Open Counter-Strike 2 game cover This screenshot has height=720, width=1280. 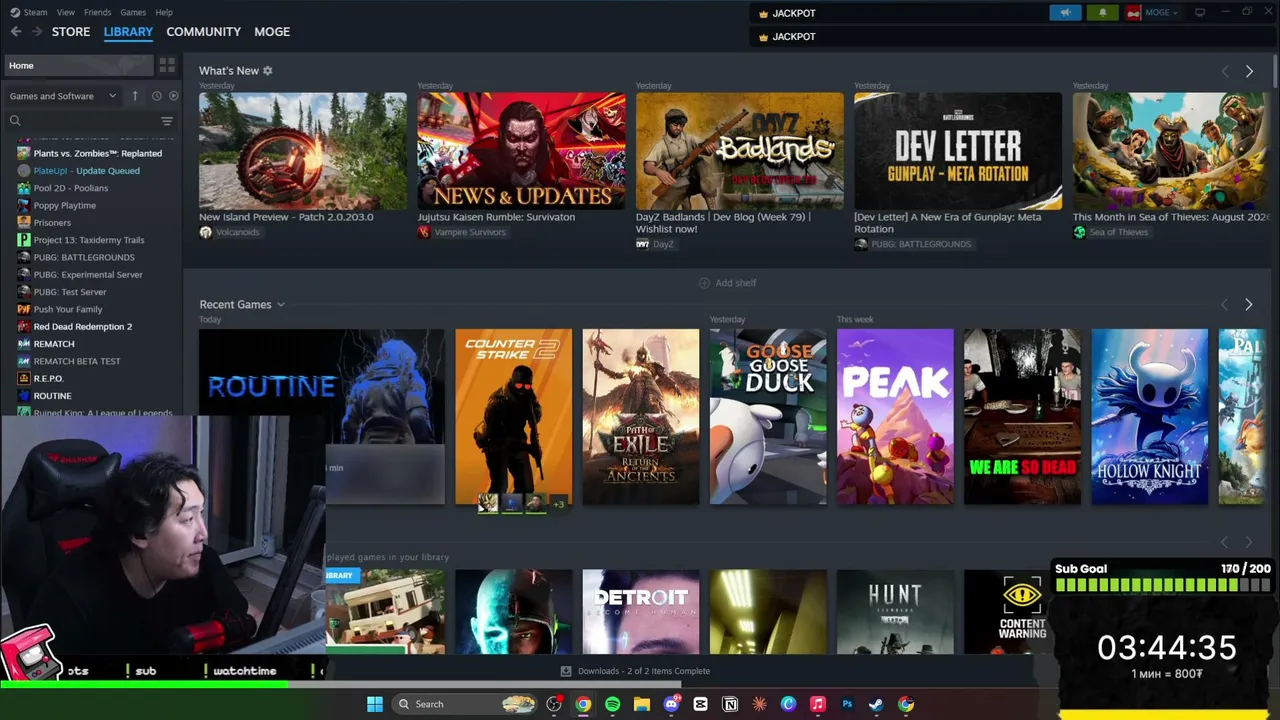click(x=514, y=417)
